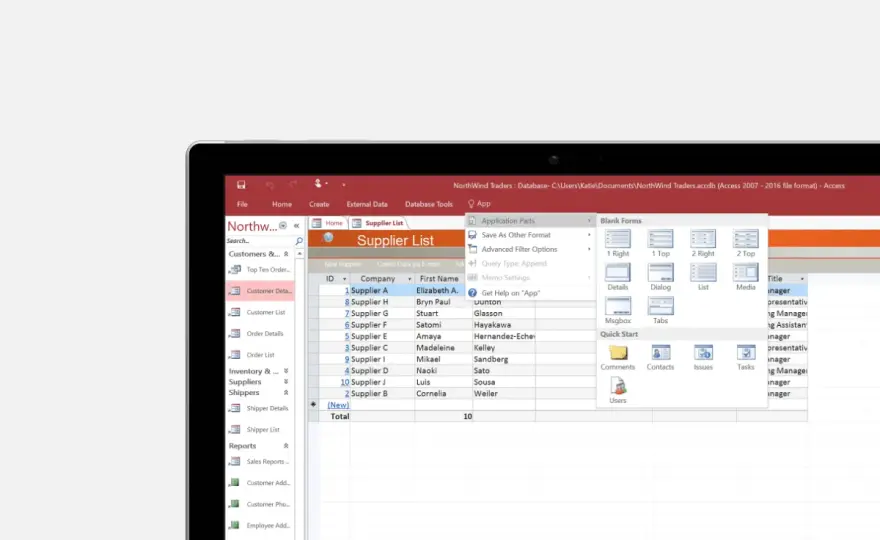The width and height of the screenshot is (880, 540).
Task: Click the Undo arrow in the title bar
Action: click(x=270, y=185)
